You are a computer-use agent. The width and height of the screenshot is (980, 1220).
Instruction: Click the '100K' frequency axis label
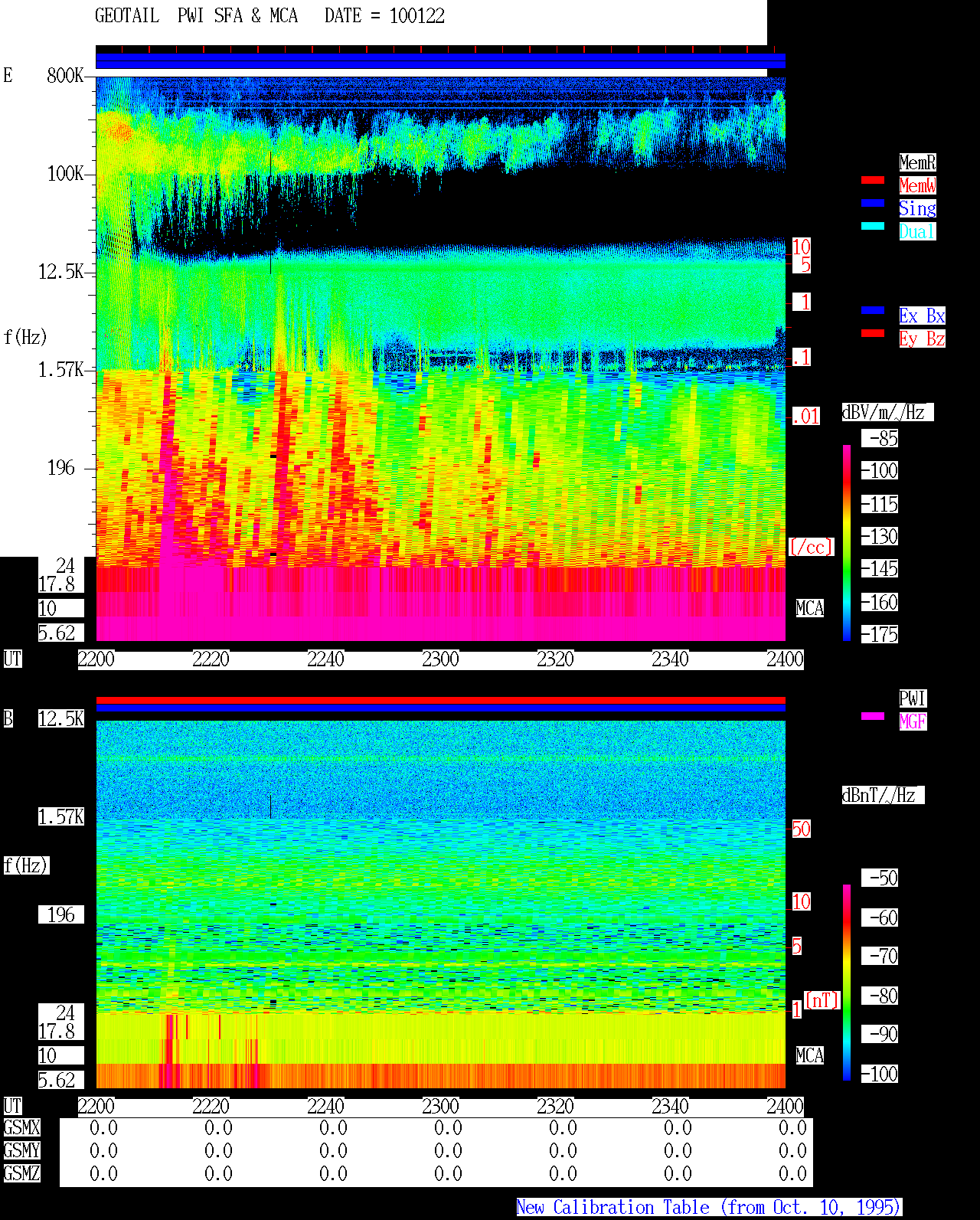point(65,173)
